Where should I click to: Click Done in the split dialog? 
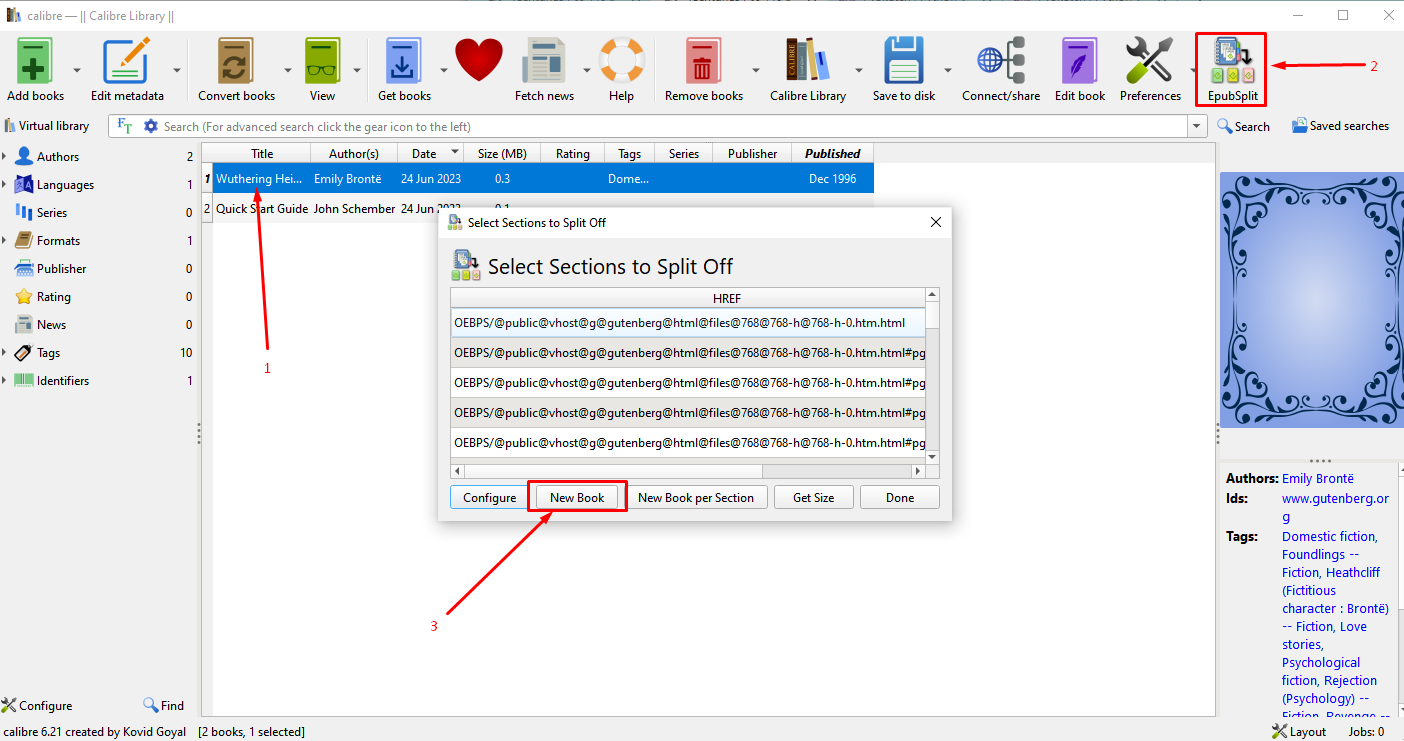point(899,498)
